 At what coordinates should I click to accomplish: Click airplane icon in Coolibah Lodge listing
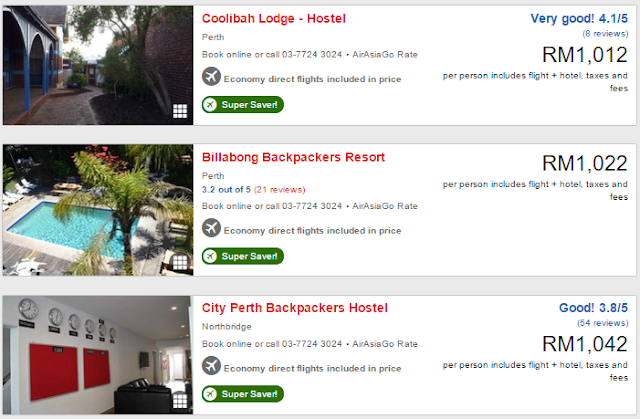211,76
